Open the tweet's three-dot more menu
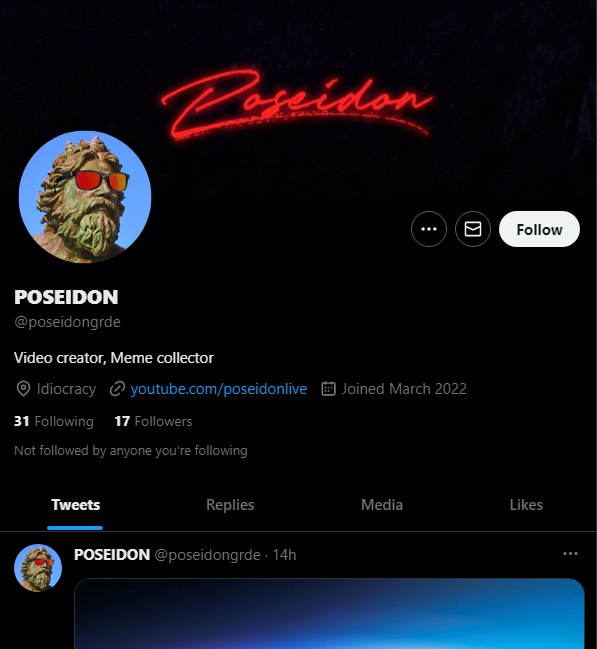The width and height of the screenshot is (597, 649). click(570, 553)
